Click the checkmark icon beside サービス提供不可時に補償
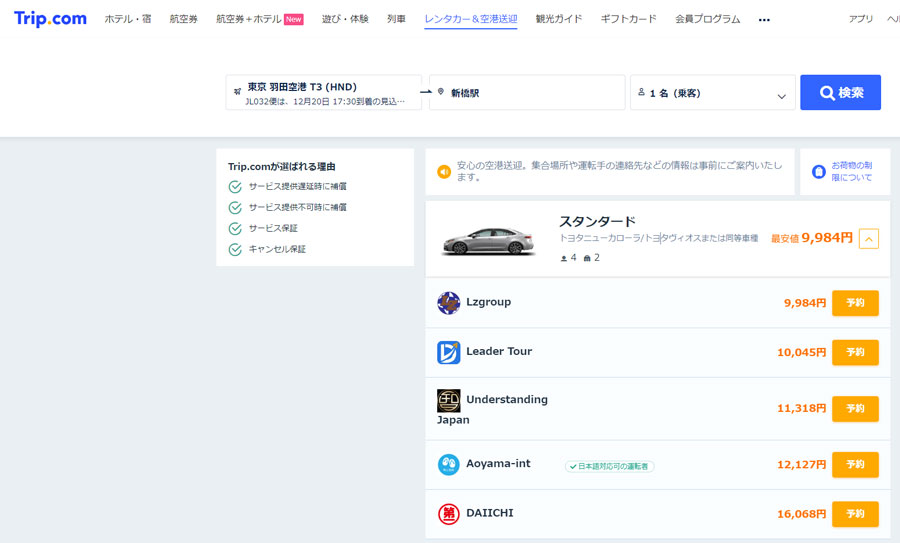Viewport: 900px width, 543px height. [235, 208]
